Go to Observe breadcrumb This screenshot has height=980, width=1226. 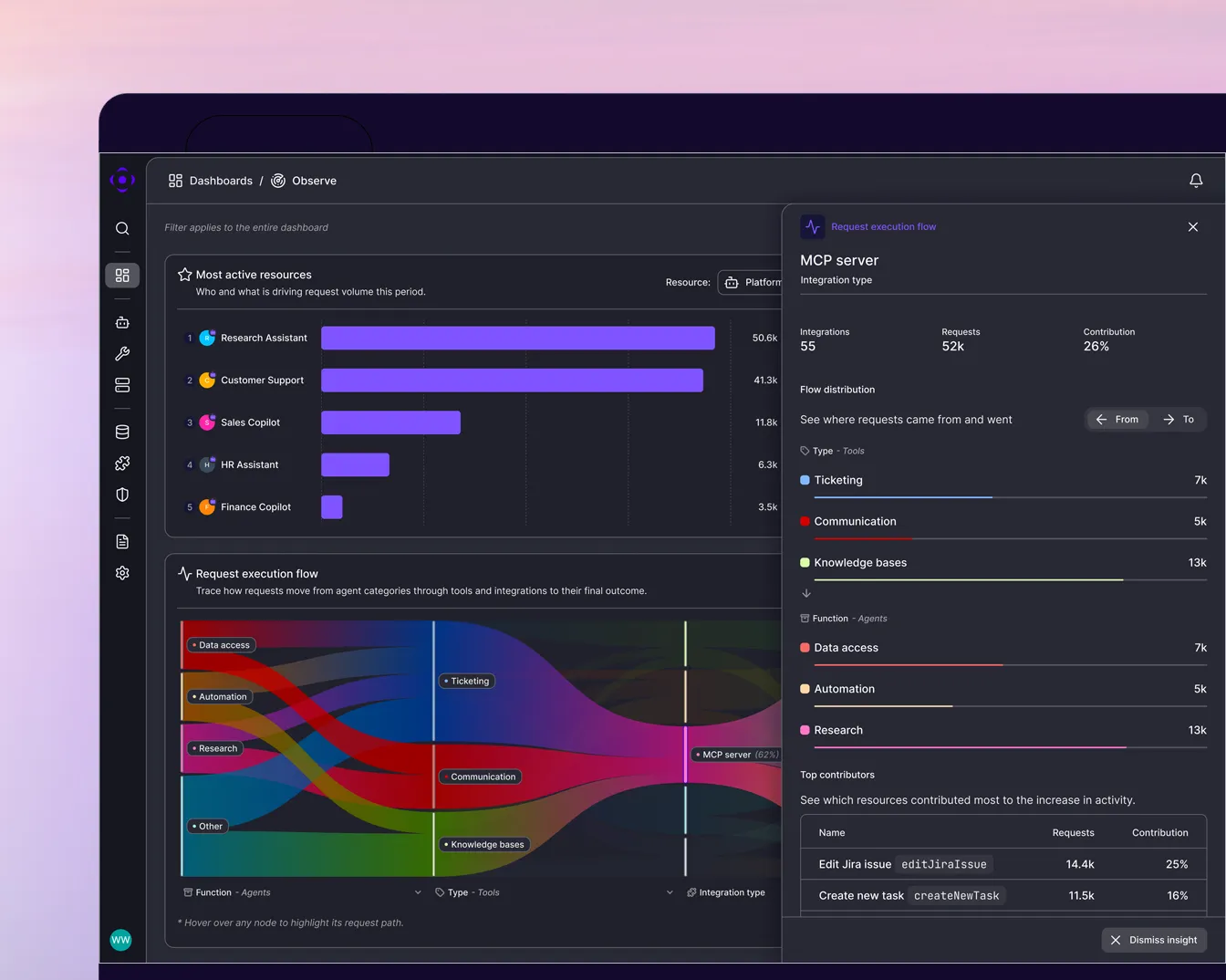[314, 181]
